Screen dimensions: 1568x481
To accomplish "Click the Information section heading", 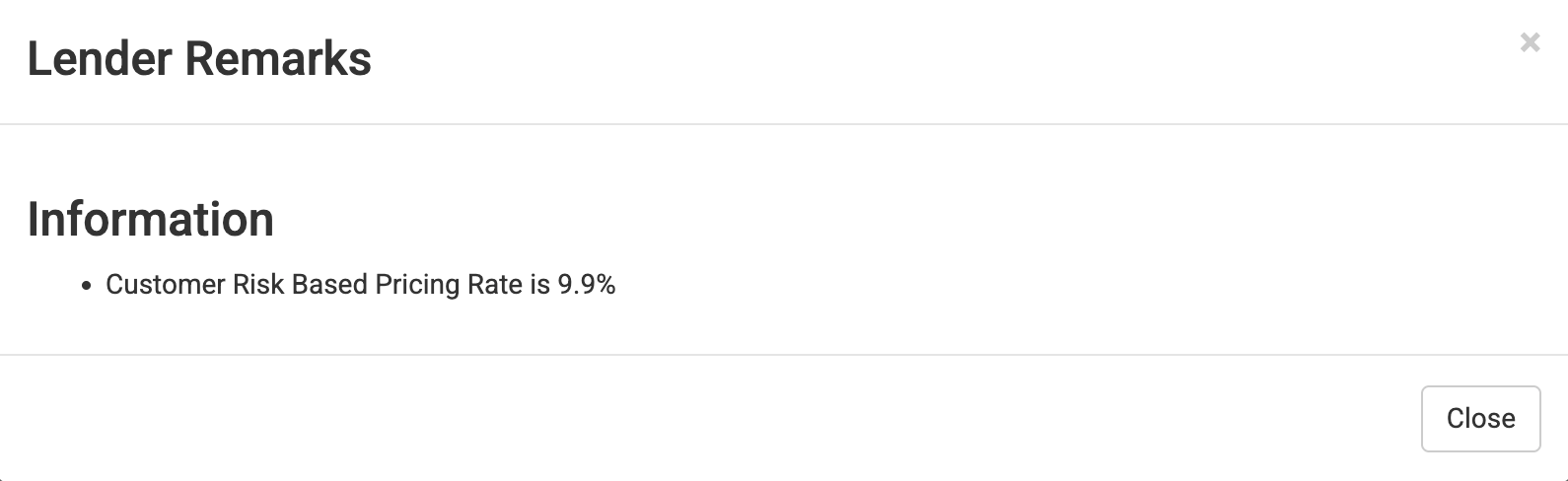I will pos(151,220).
